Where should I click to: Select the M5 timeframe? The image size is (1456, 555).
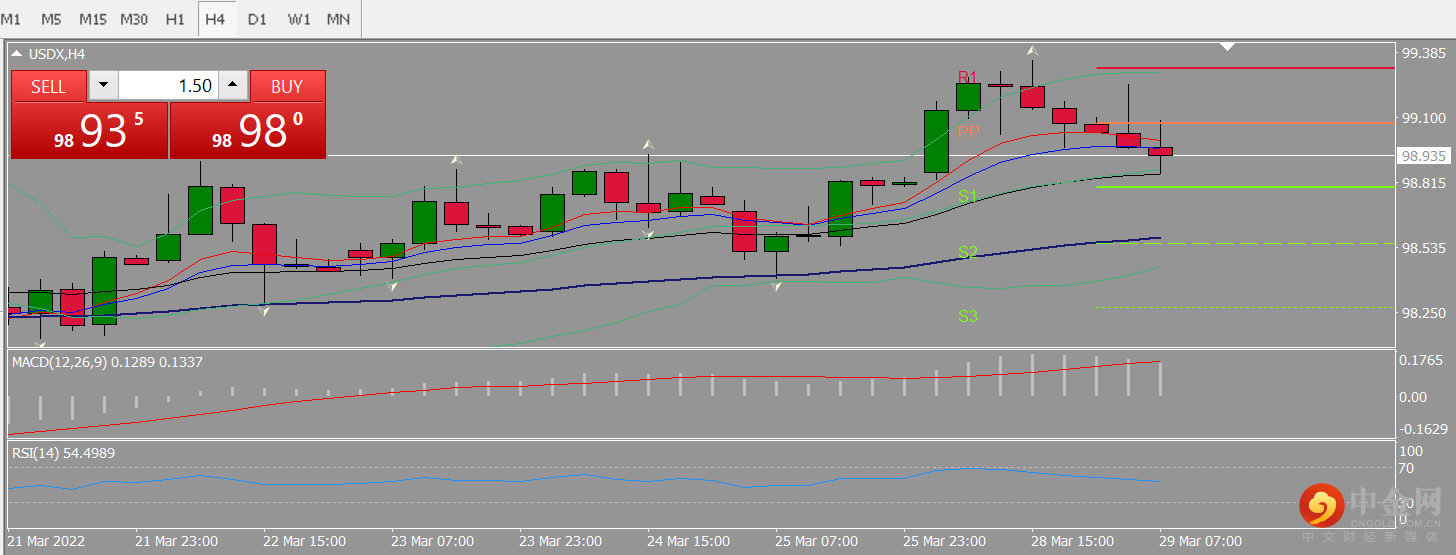coord(51,19)
